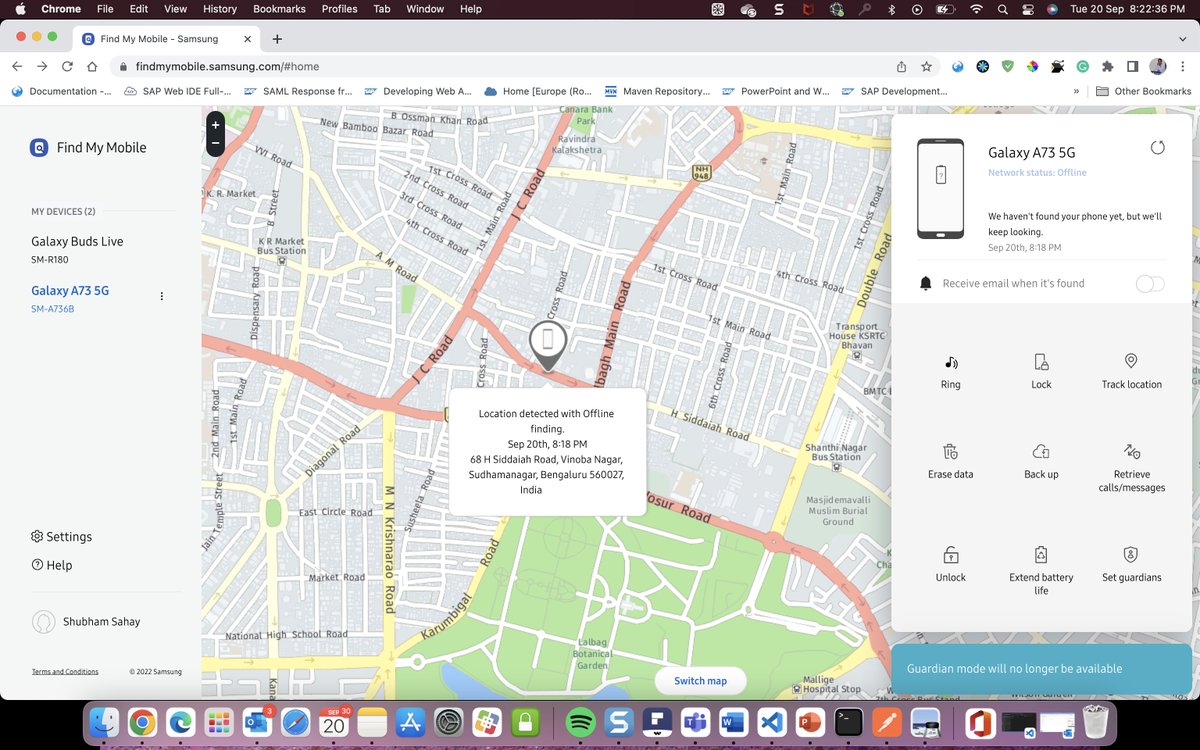Click the notification bell icon
Viewport: 1200px width, 750px height.
coord(926,284)
